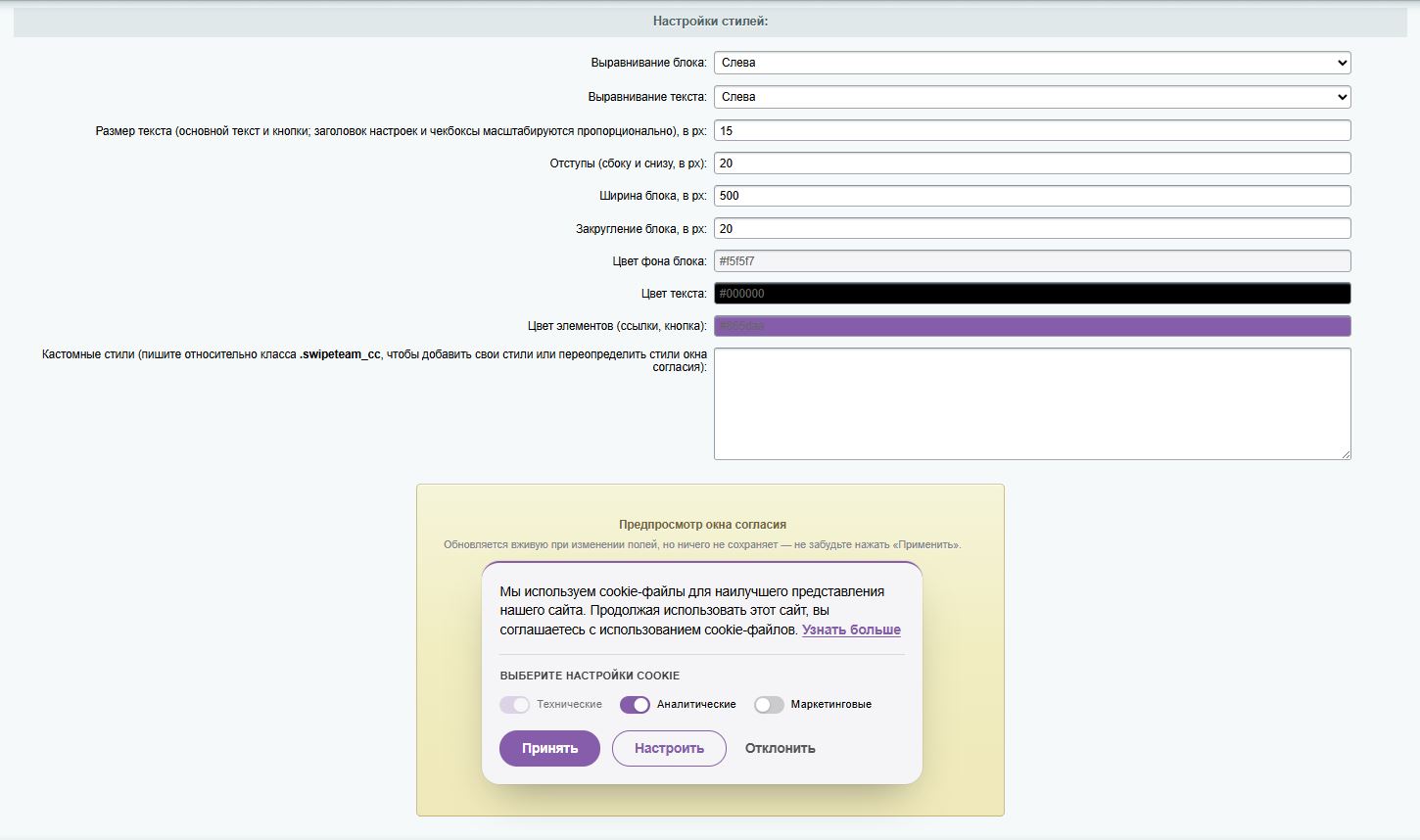Image resolution: width=1420 pixels, height=840 pixels.
Task: Click resize handle of custom styles textarea
Action: 1346,454
